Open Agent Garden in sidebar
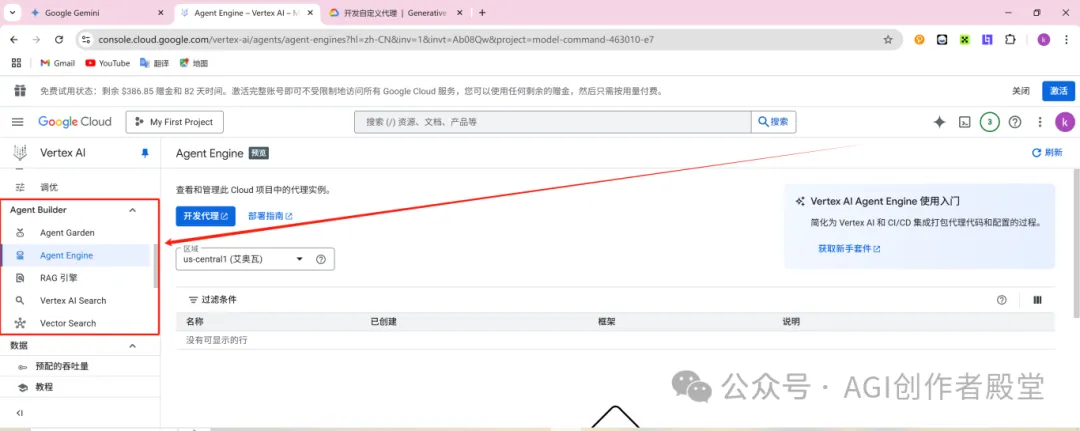The image size is (1080, 431). (x=67, y=233)
